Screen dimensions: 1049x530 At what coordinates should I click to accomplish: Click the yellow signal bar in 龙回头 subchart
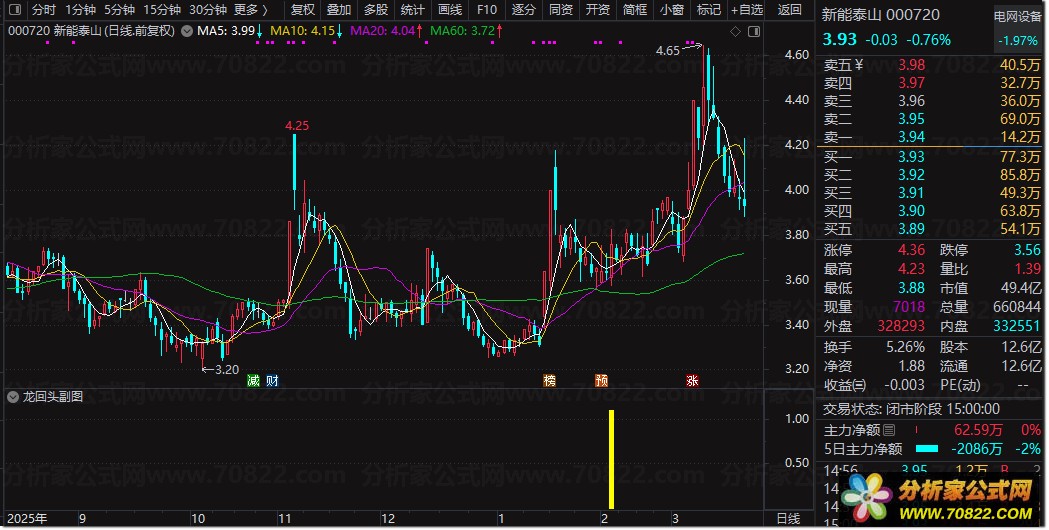click(x=610, y=458)
